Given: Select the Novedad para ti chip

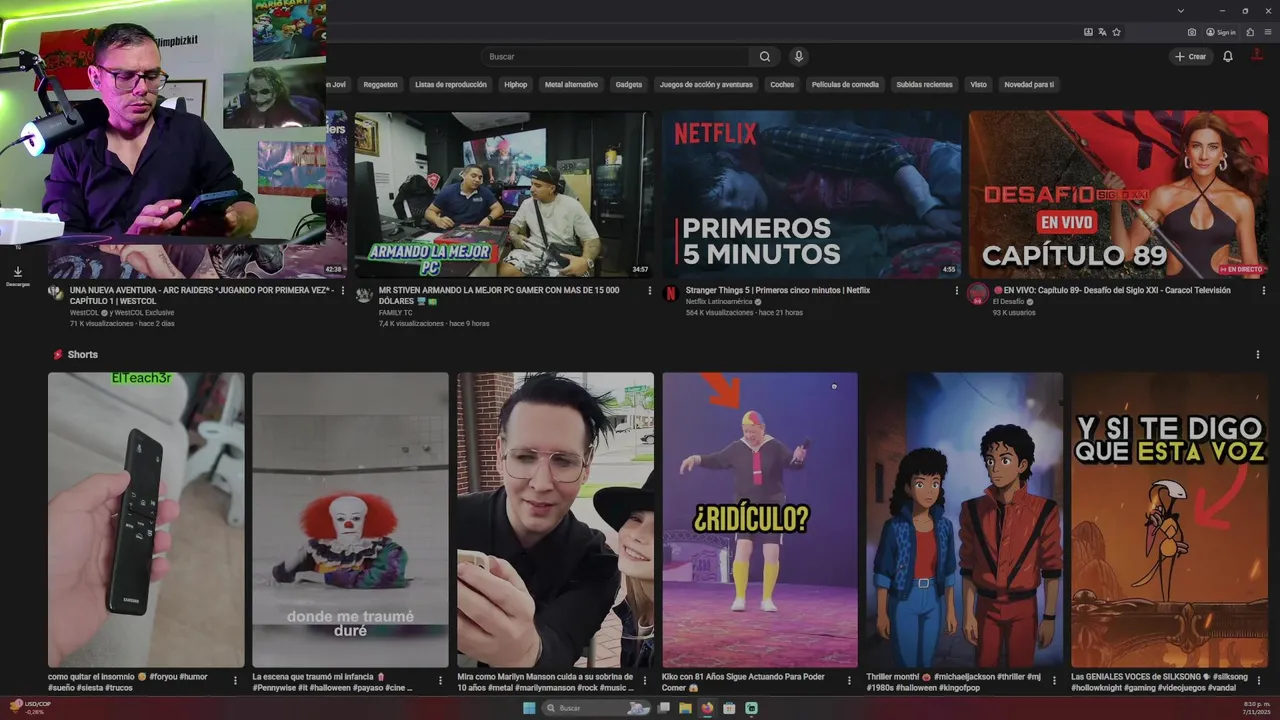Looking at the screenshot, I should pos(1029,85).
